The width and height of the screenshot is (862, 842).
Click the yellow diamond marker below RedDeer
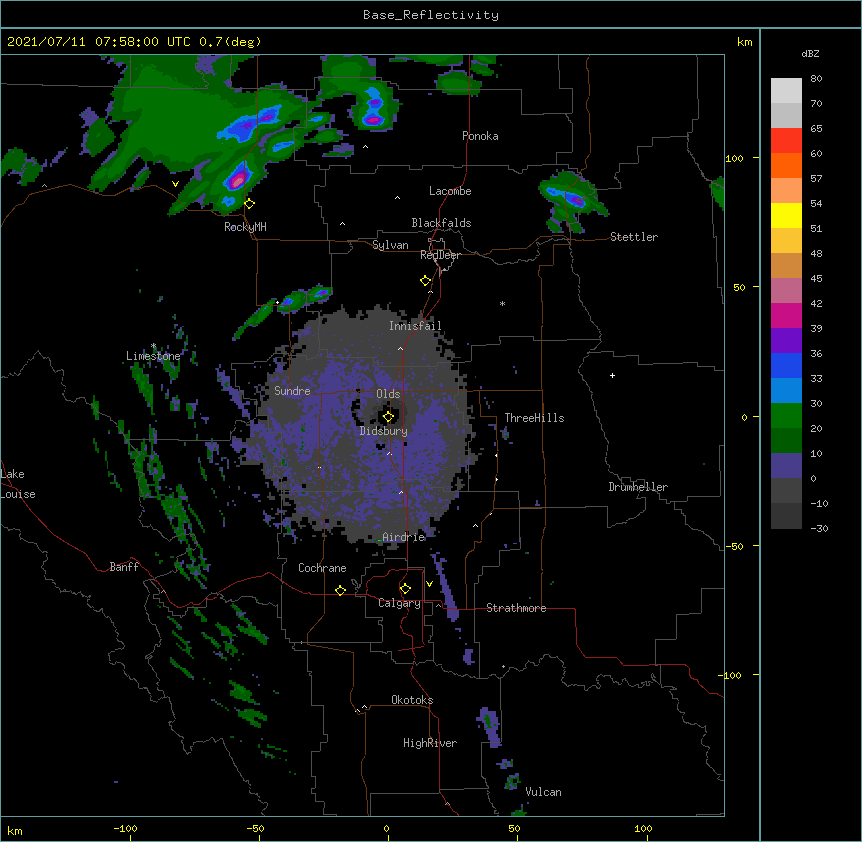pos(425,281)
